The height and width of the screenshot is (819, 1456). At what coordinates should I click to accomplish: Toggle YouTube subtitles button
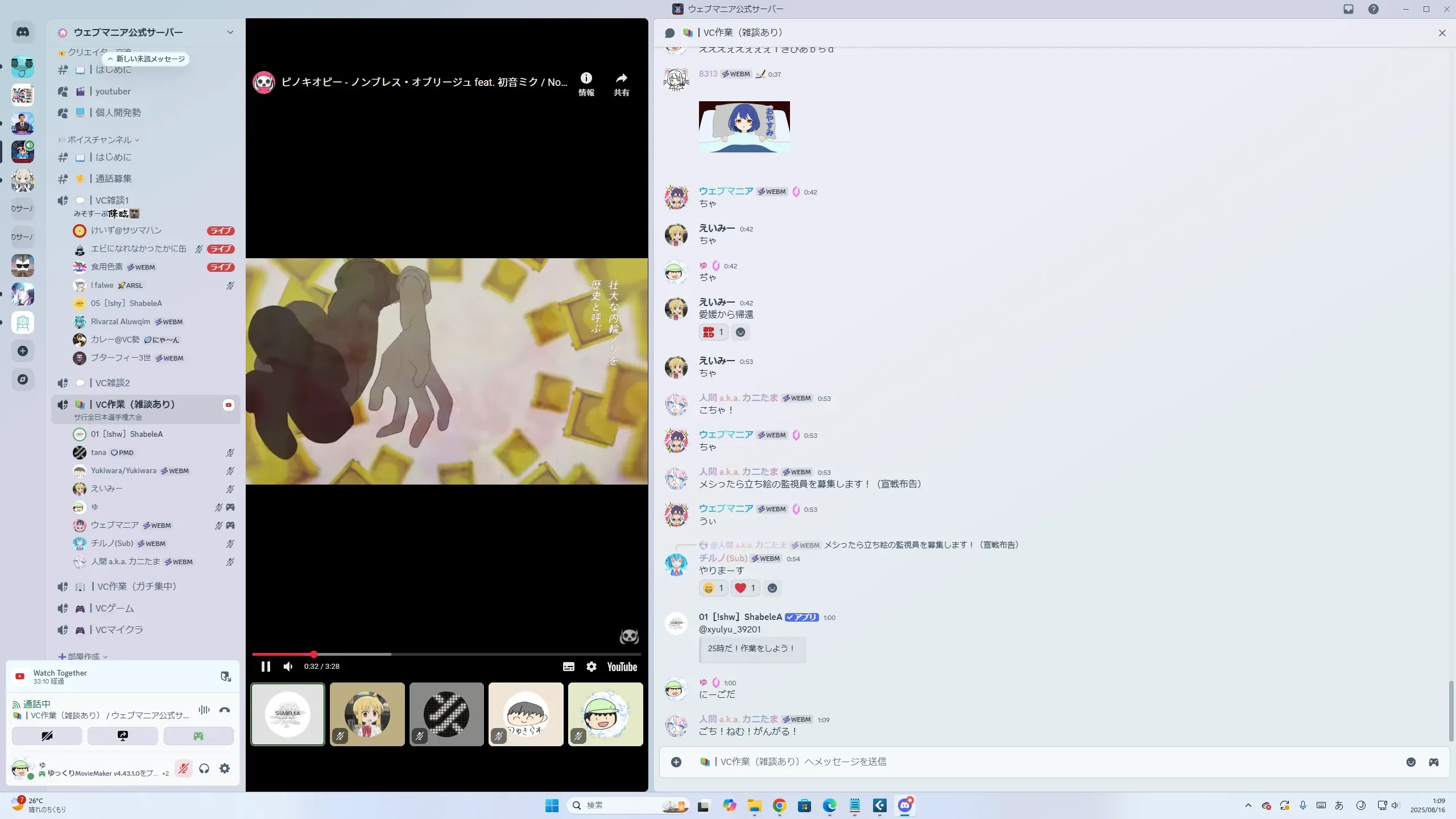tap(568, 667)
